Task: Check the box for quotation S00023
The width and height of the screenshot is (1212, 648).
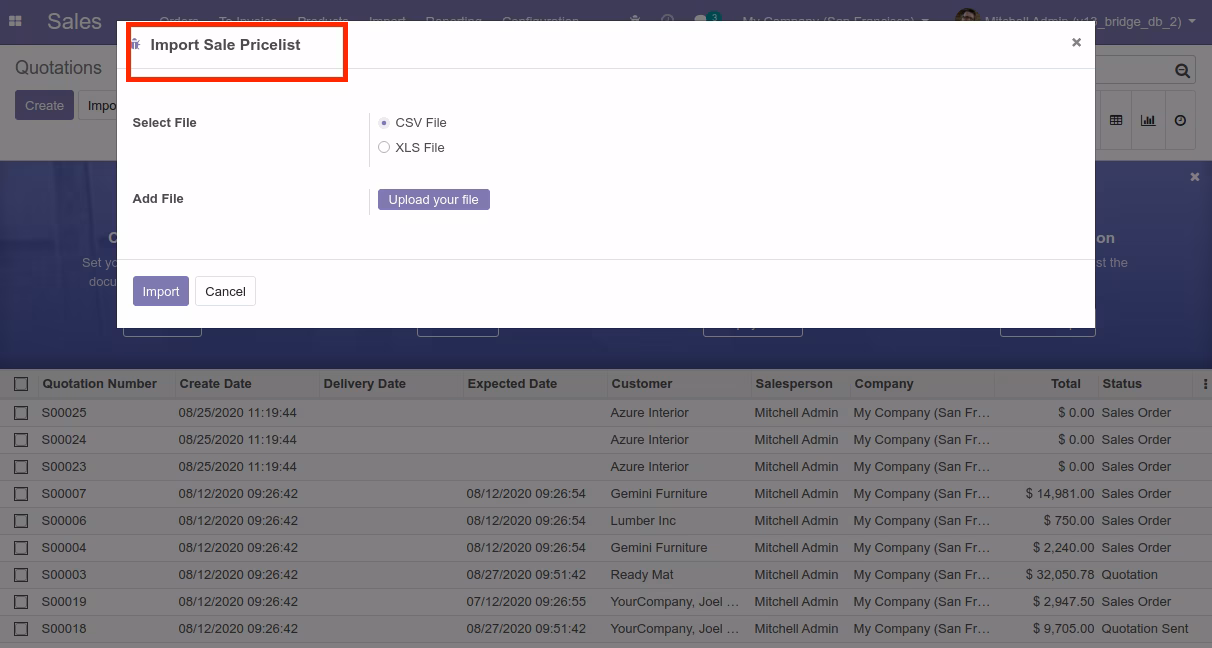Action: tap(20, 467)
